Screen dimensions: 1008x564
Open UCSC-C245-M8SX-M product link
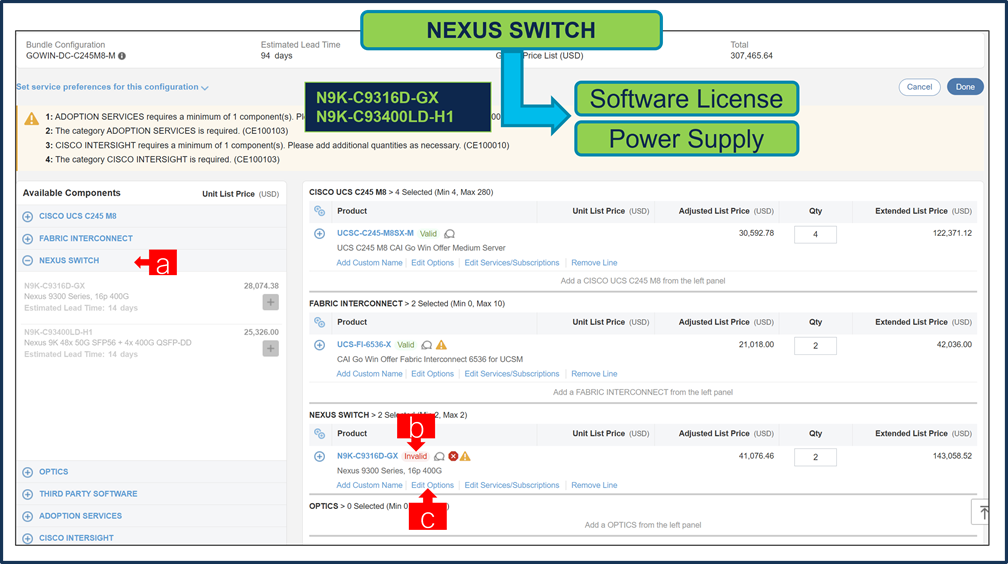coord(375,233)
